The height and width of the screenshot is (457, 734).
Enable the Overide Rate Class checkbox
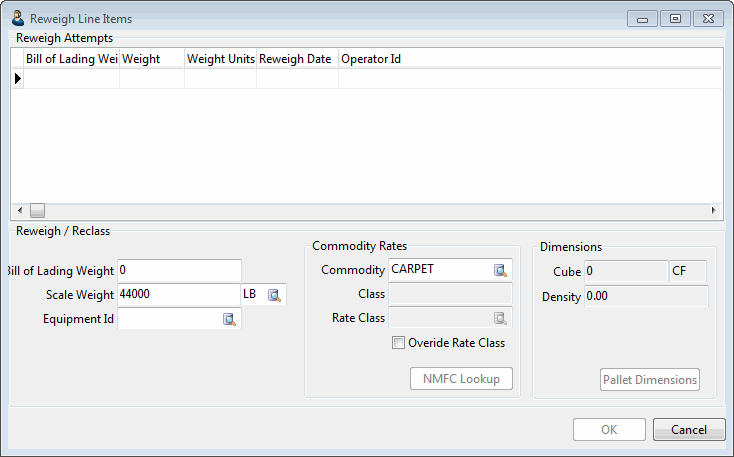[399, 343]
